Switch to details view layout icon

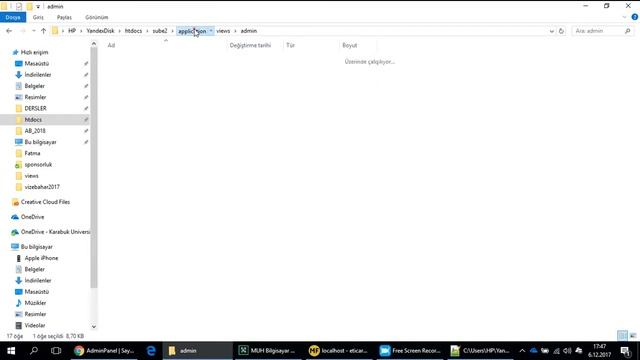tap(622, 336)
